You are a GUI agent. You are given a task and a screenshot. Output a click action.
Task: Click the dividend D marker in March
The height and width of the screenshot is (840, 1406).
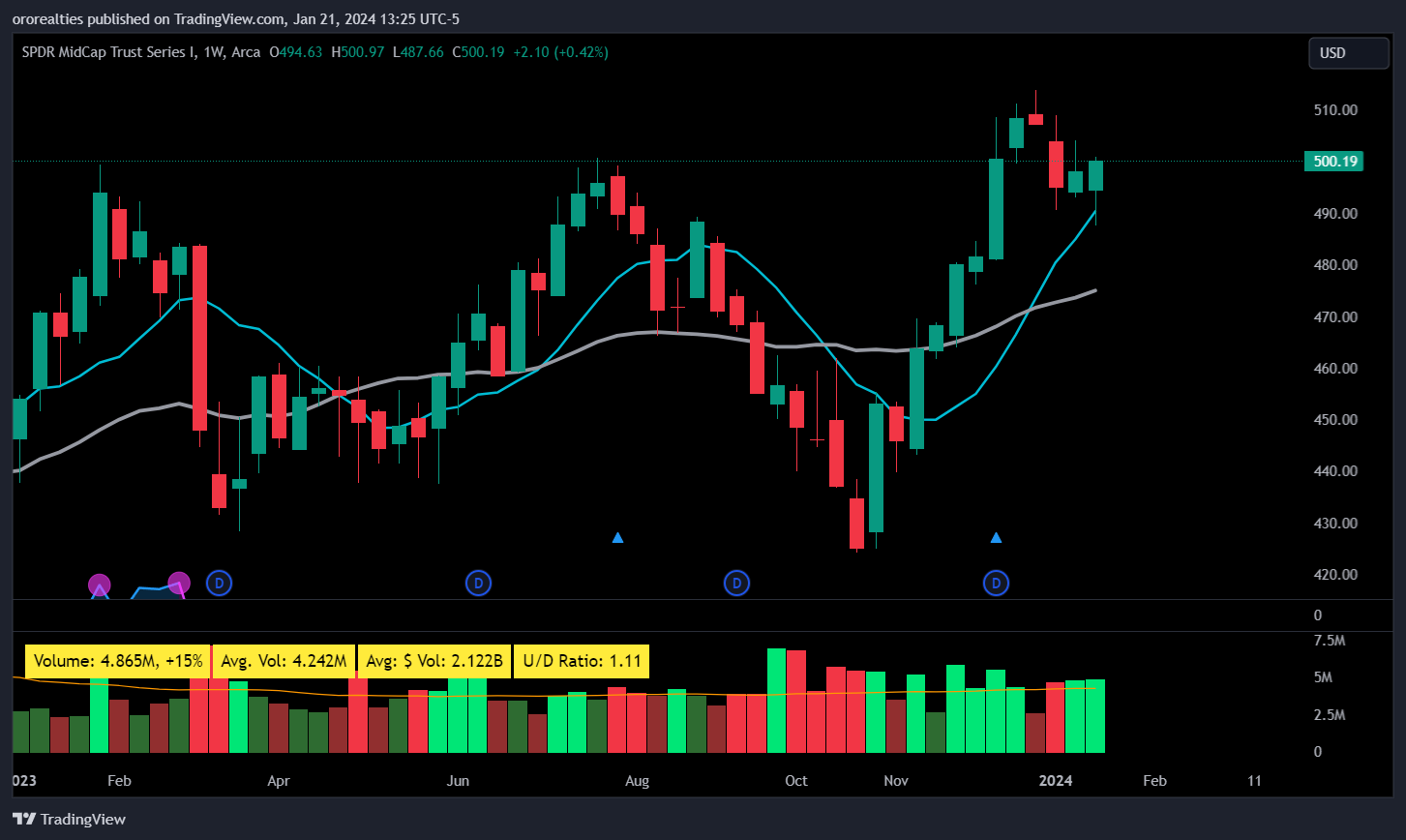(x=220, y=583)
